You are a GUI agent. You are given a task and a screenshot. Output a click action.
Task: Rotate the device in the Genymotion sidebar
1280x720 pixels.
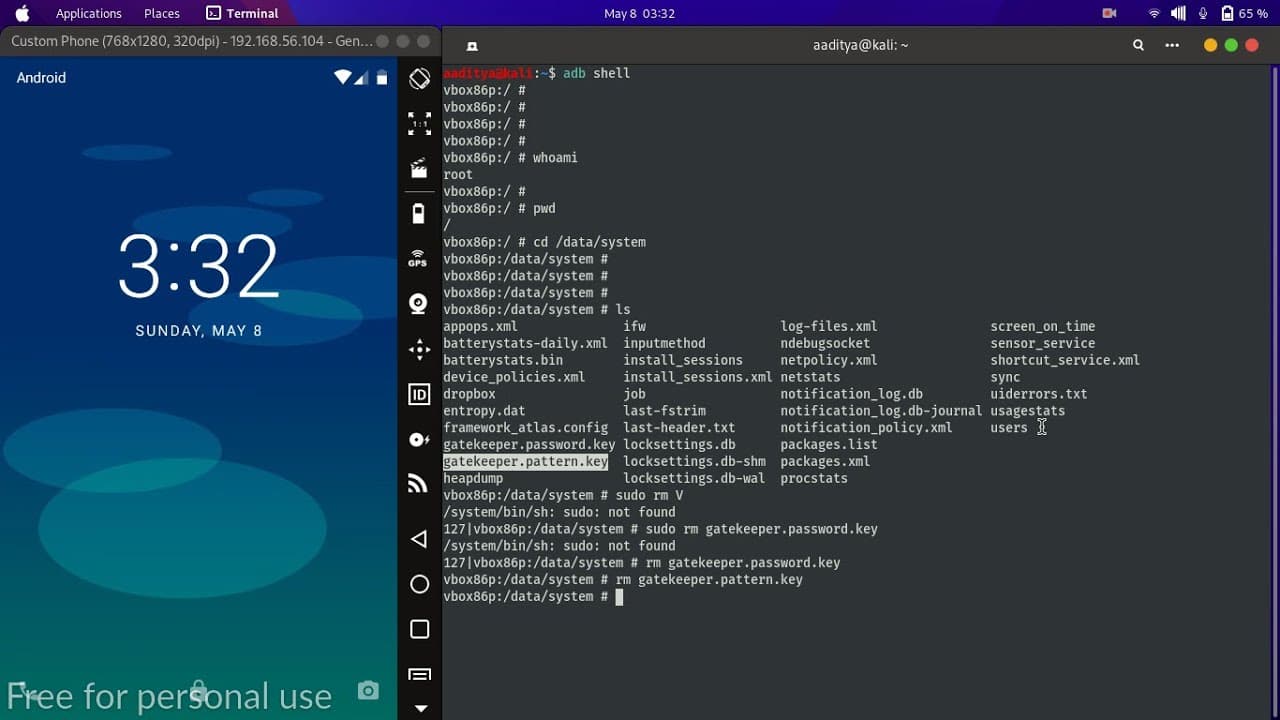click(420, 79)
